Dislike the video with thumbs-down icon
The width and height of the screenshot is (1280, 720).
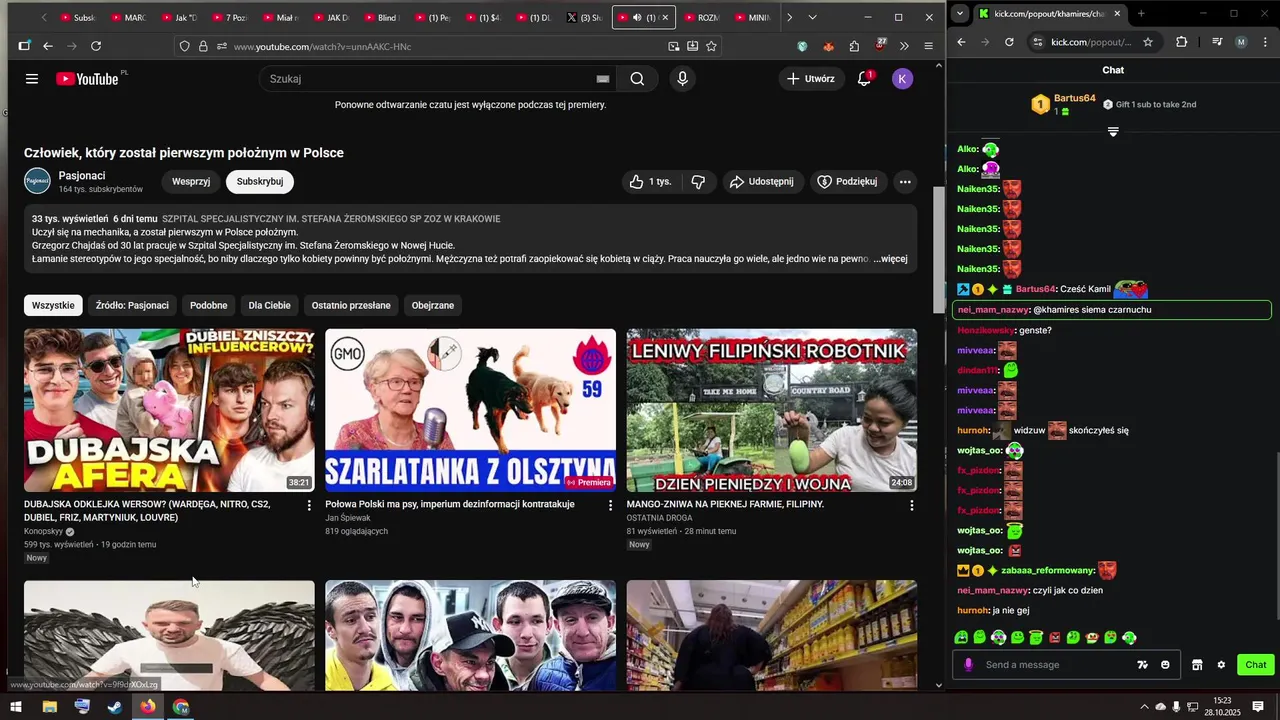click(x=698, y=181)
